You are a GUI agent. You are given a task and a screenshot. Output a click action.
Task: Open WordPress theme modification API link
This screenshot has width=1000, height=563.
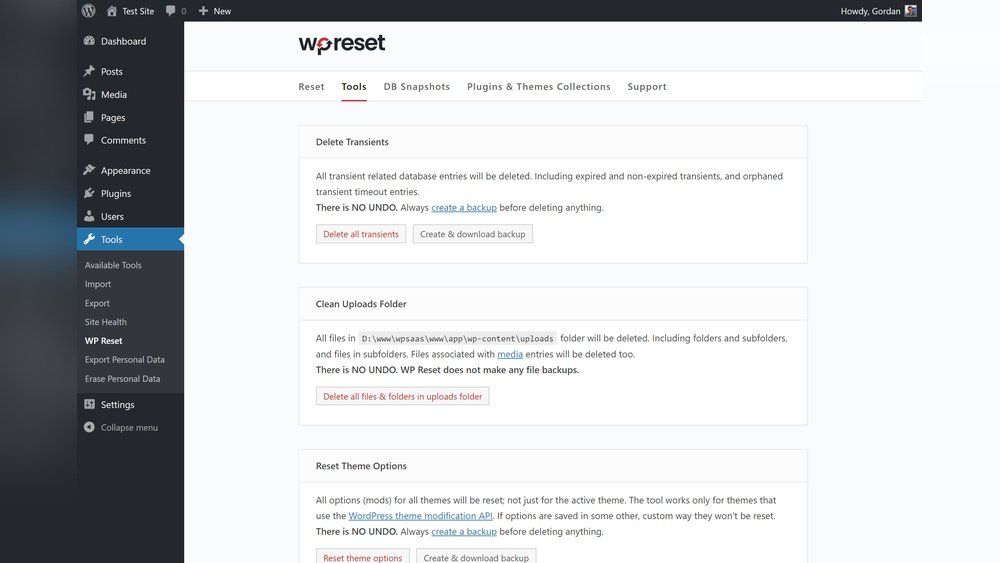point(420,516)
